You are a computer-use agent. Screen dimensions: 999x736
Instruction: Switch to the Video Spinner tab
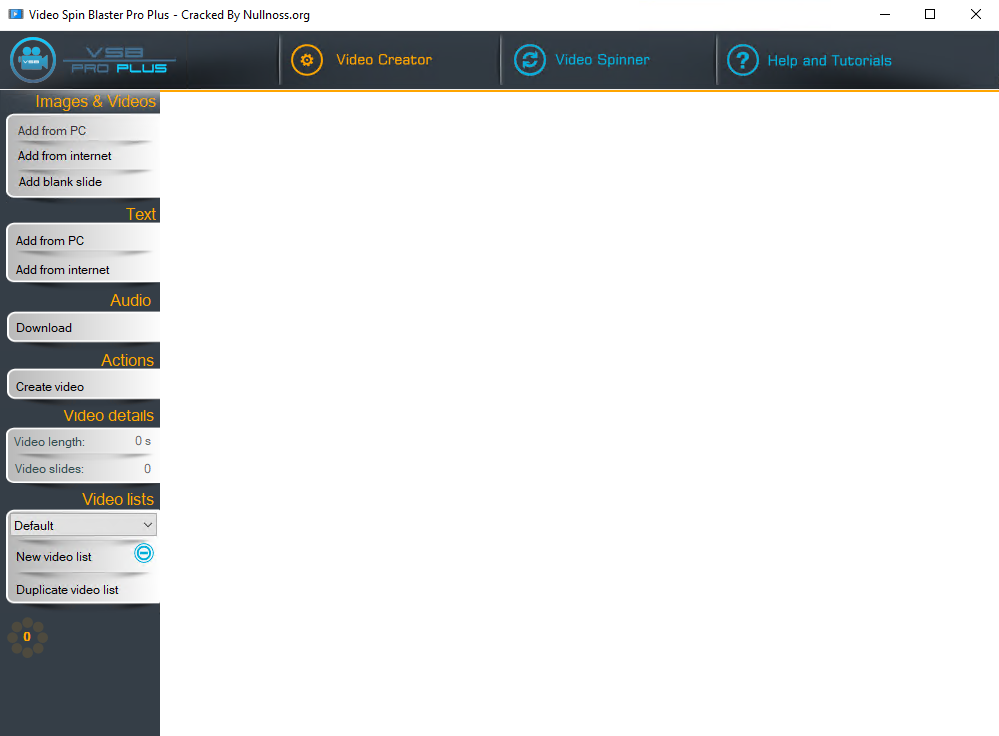pyautogui.click(x=603, y=60)
